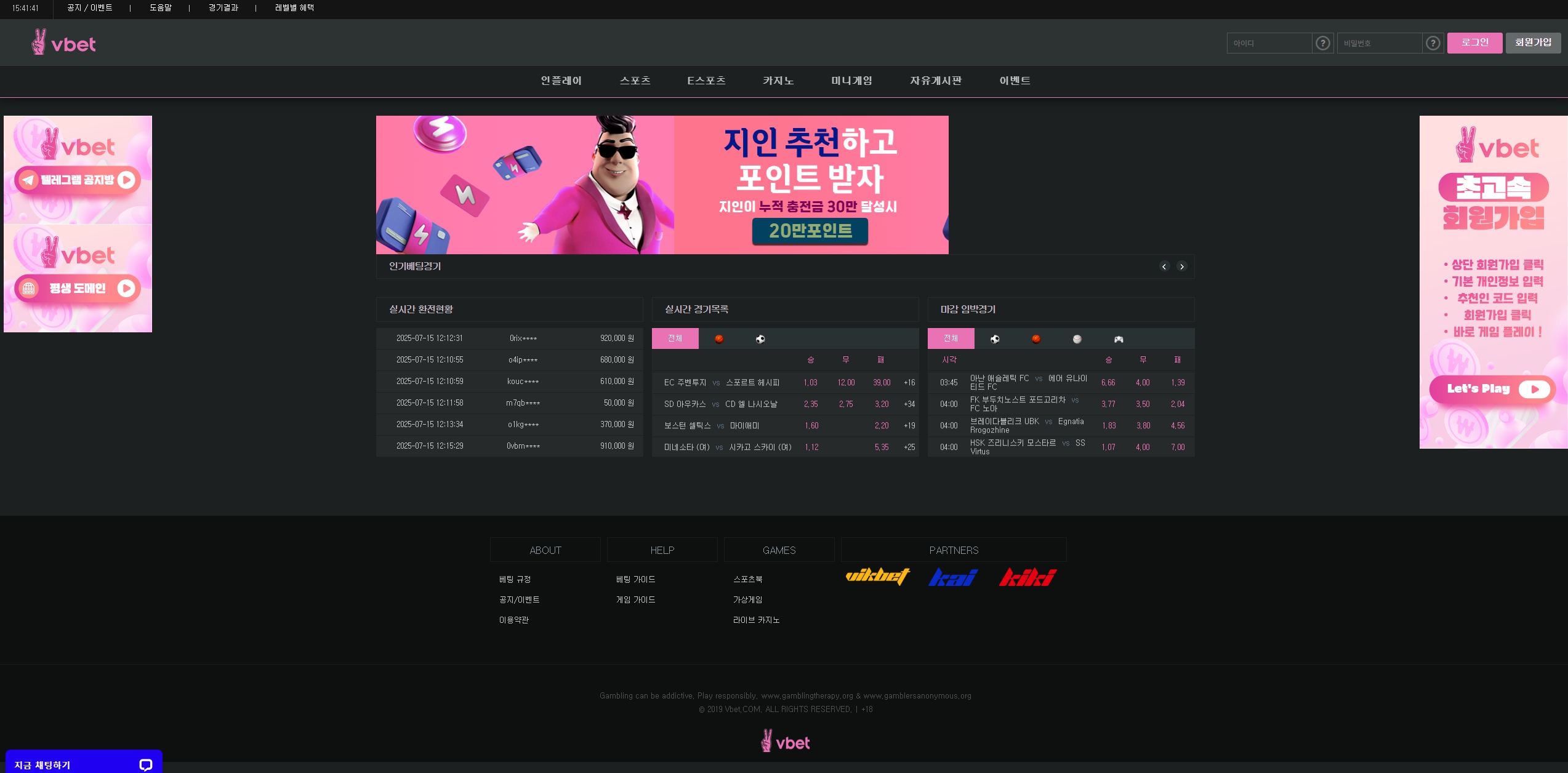Screen dimensions: 1568x773
Task: Open 도움말 in the top bar
Action: 161,8
